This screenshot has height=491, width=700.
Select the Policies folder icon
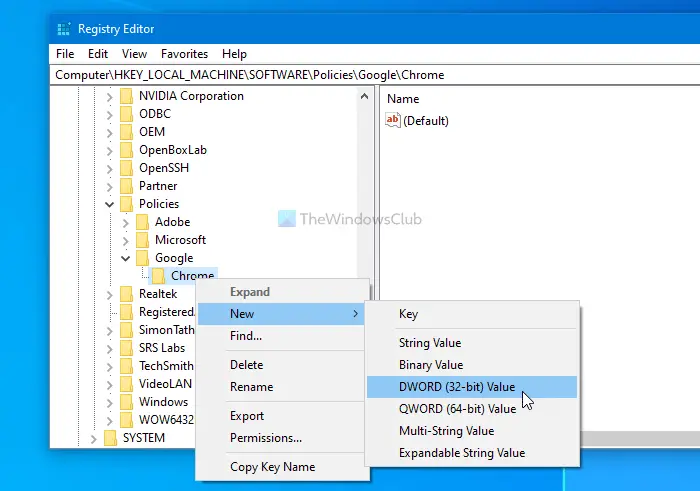(127, 204)
